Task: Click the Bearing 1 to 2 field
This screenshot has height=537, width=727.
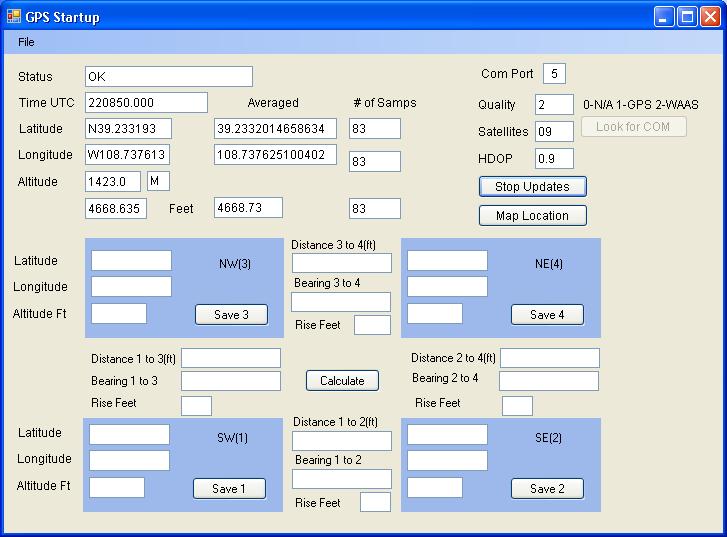Action: tap(342, 479)
